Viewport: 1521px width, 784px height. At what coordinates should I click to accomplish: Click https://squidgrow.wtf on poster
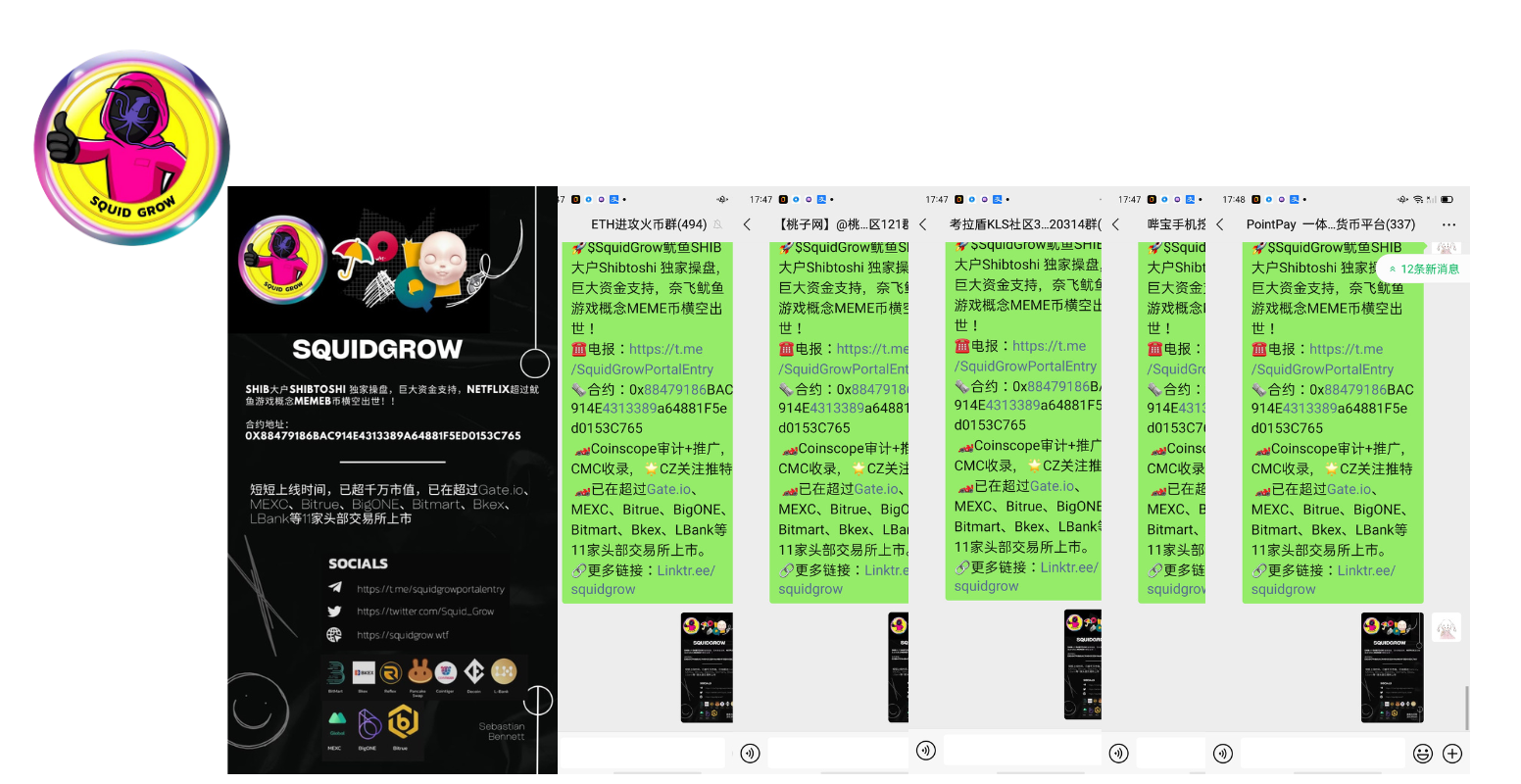[x=403, y=635]
